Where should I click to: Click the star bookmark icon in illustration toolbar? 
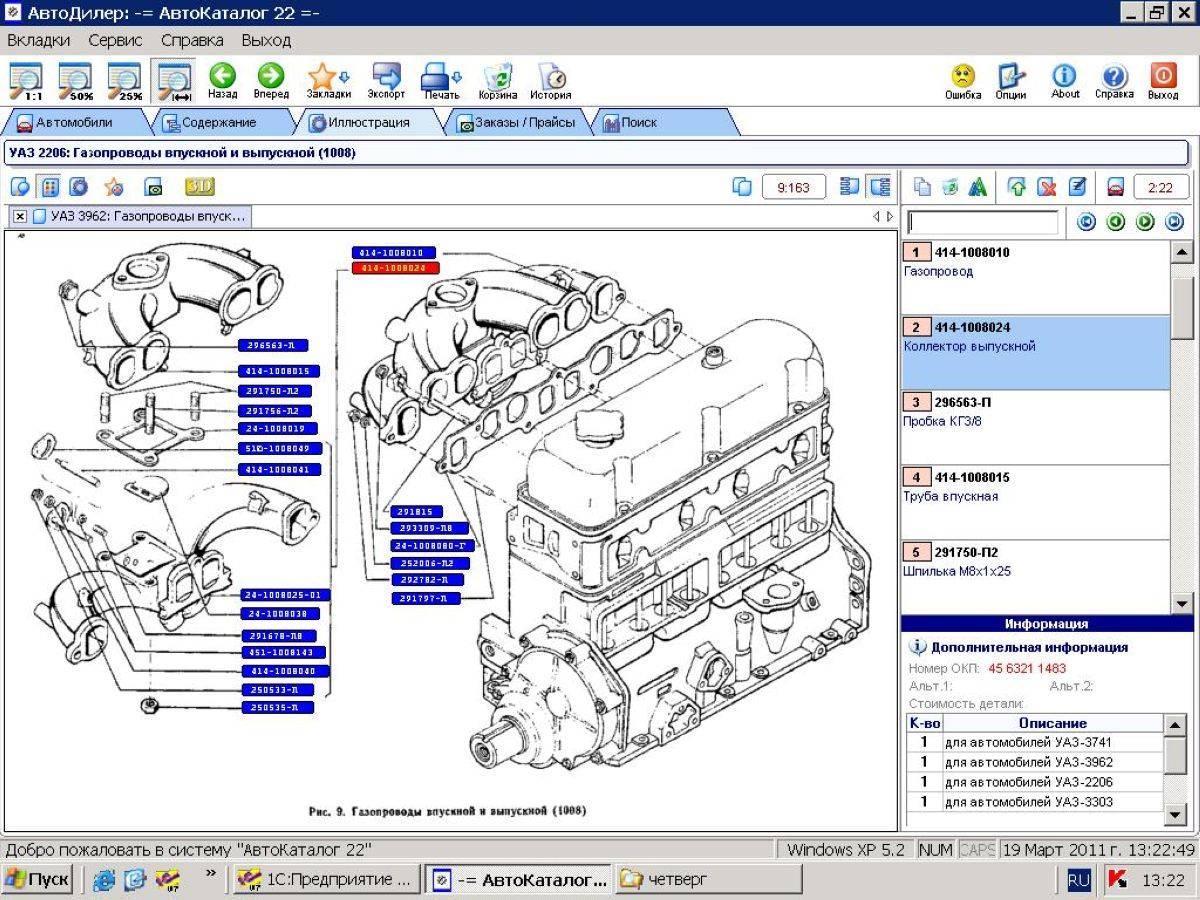pyautogui.click(x=114, y=187)
